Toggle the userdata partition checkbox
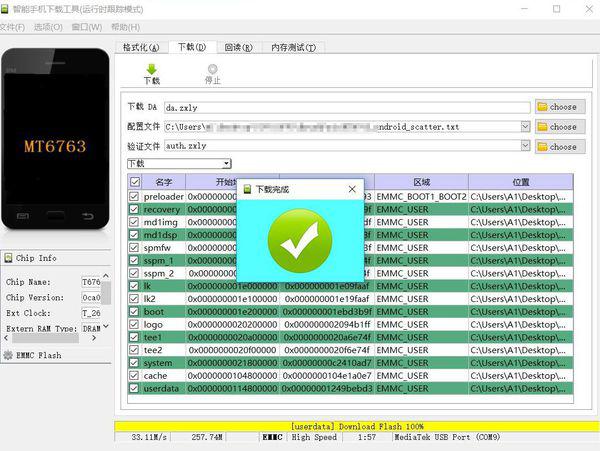The height and width of the screenshot is (451, 600). click(x=135, y=388)
